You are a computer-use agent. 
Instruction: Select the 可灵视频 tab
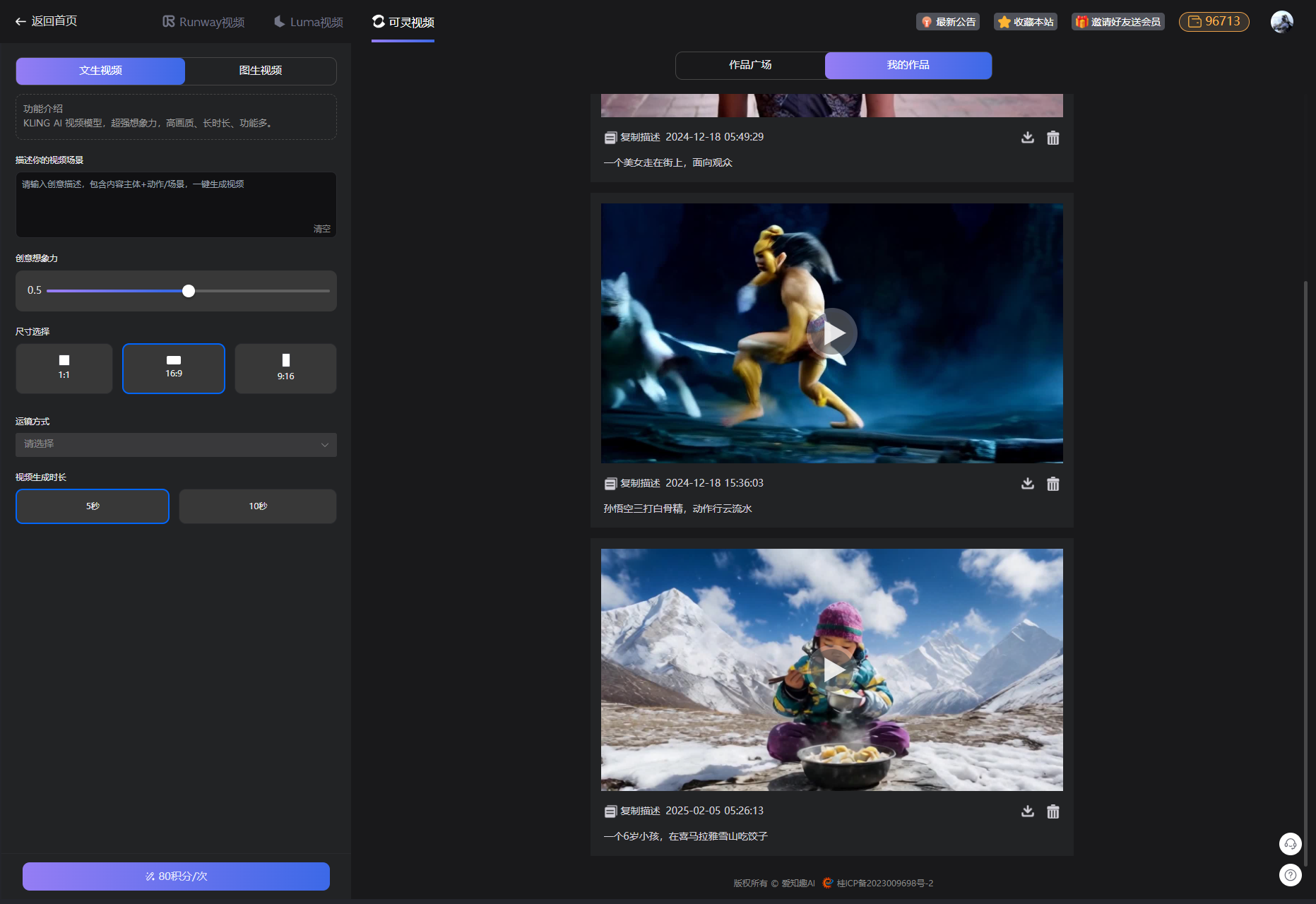[403, 22]
